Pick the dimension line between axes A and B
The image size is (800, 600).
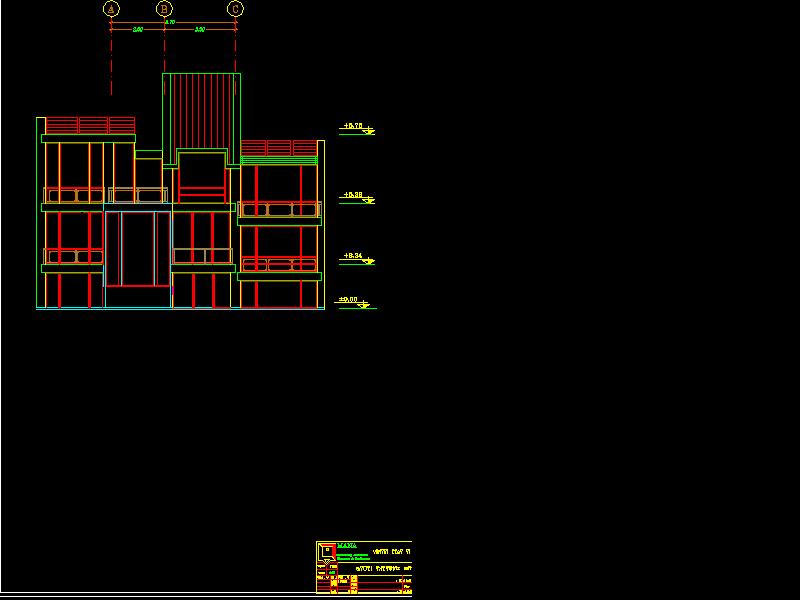click(138, 30)
